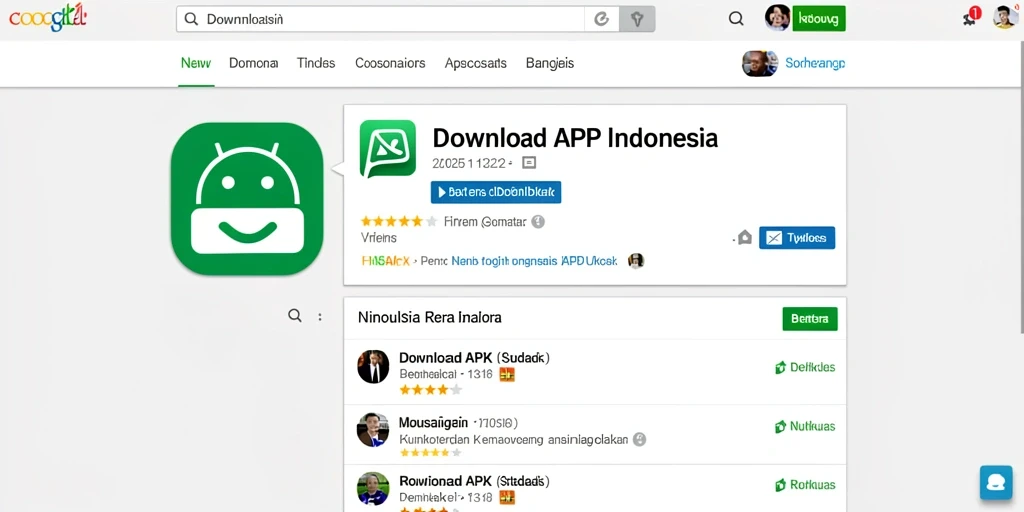Screen dimensions: 1024x512
Task: Click small box icon after version number
Action: pos(529,163)
